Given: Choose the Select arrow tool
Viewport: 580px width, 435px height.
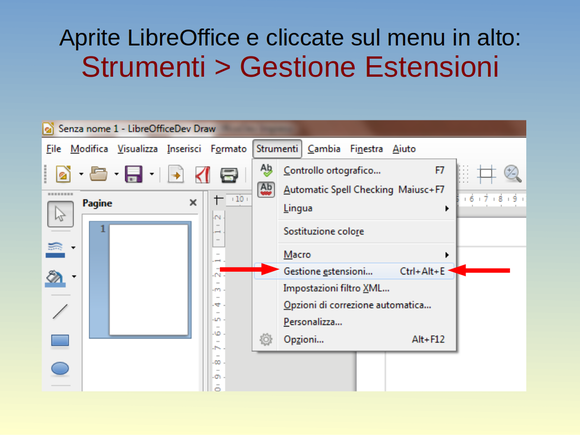Looking at the screenshot, I should [x=60, y=214].
